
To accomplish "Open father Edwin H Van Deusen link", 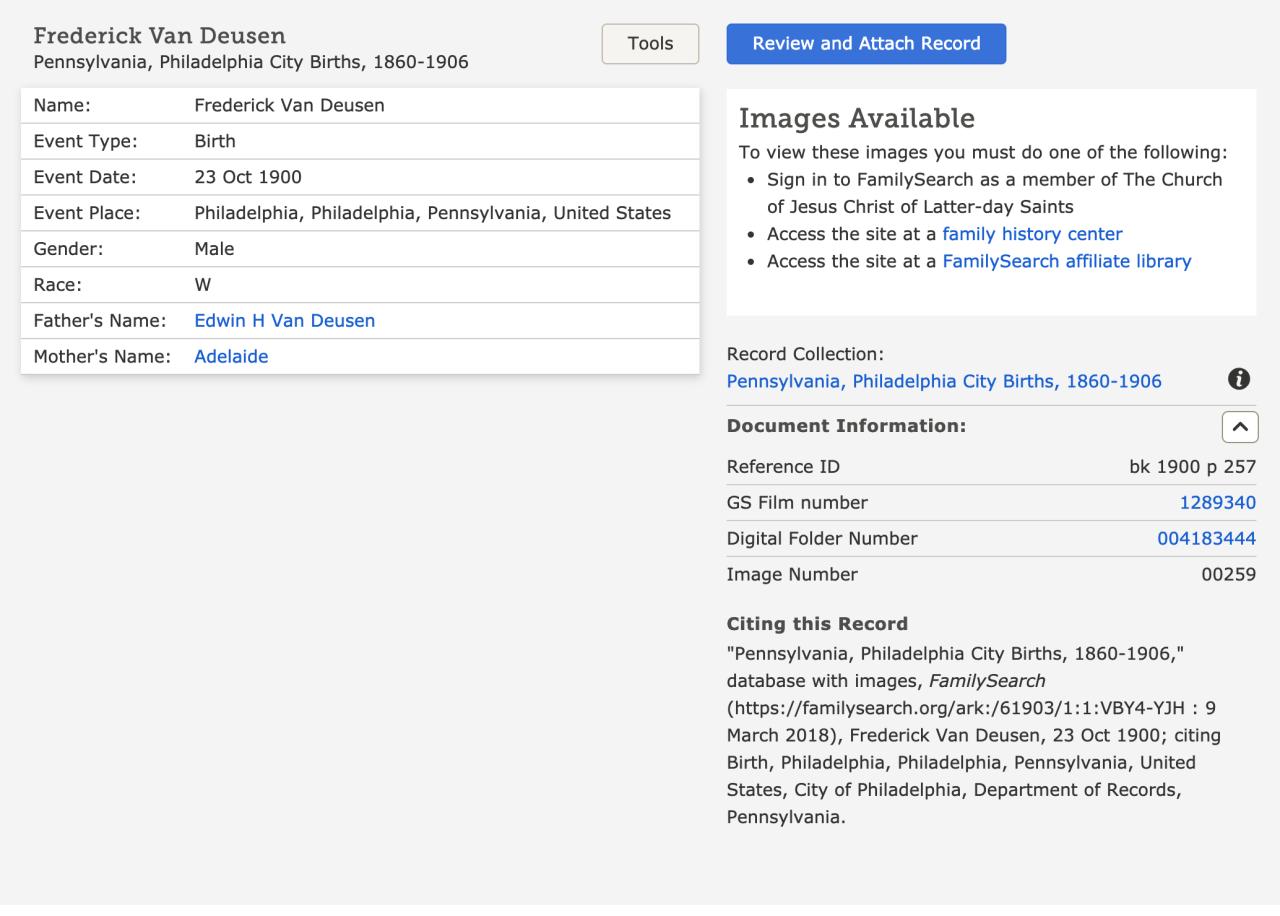I will point(284,321).
